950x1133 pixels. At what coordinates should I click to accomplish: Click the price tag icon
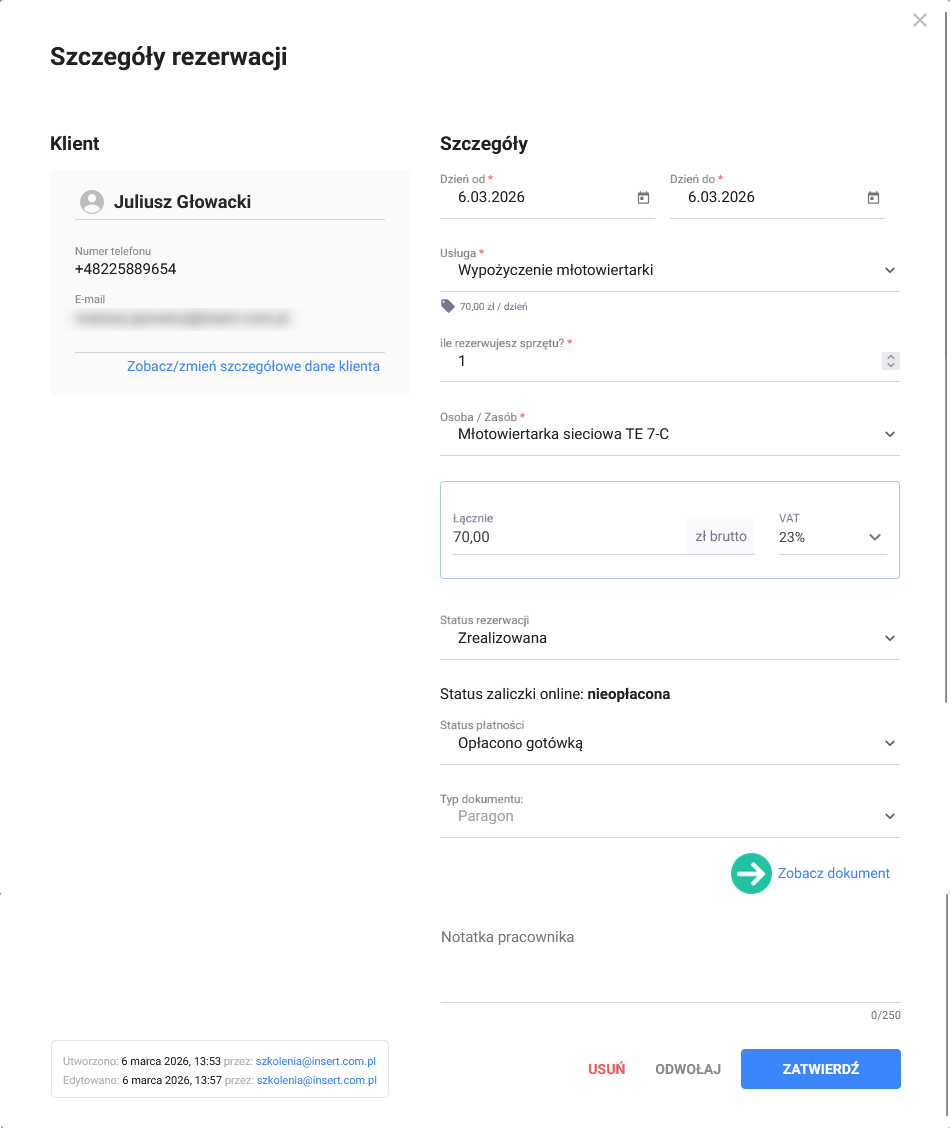(447, 307)
